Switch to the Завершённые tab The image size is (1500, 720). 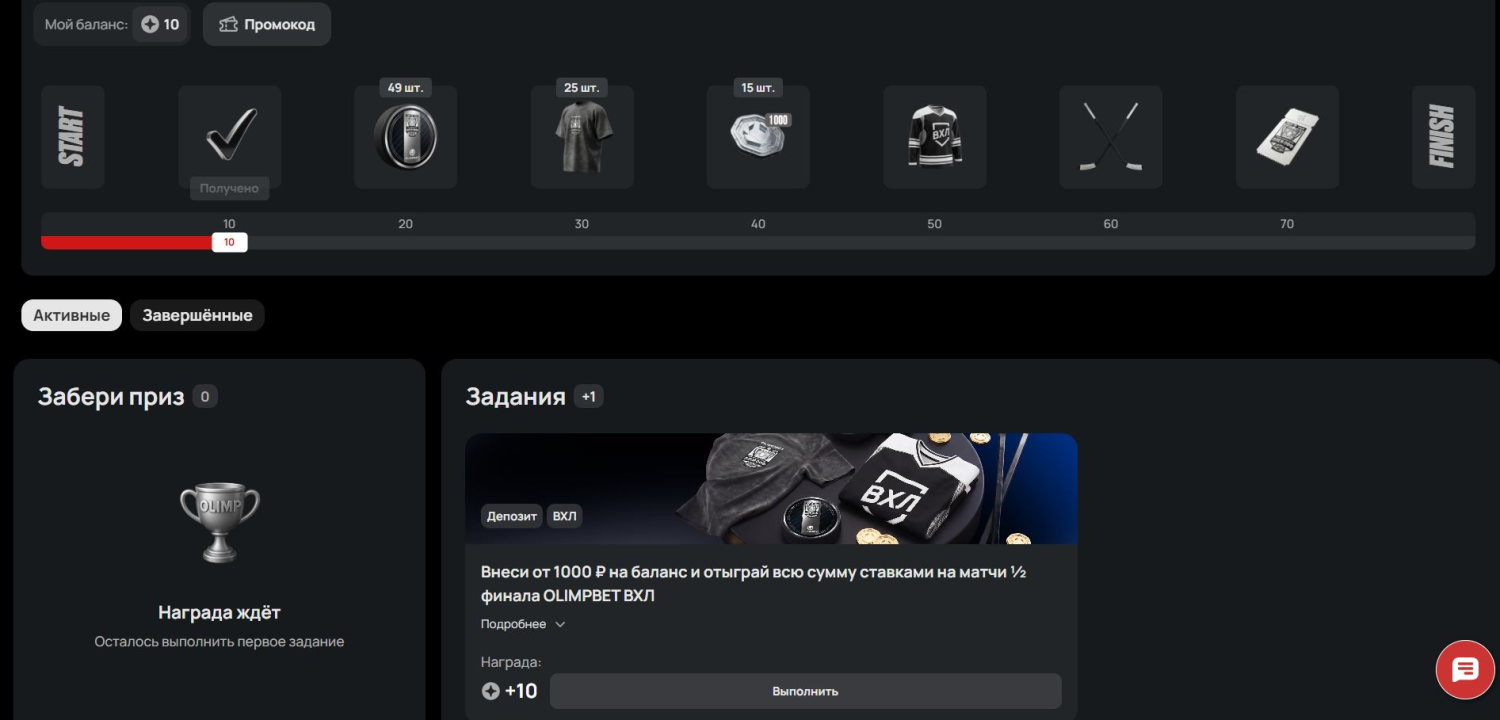197,315
